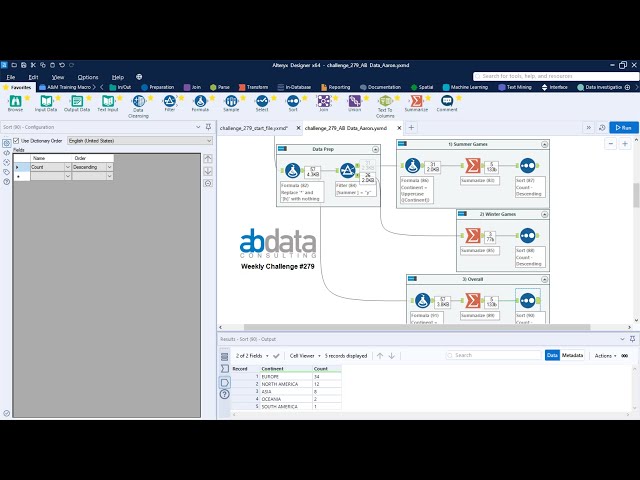Pin the Configuration window
640x480 pixels.
click(x=209, y=127)
